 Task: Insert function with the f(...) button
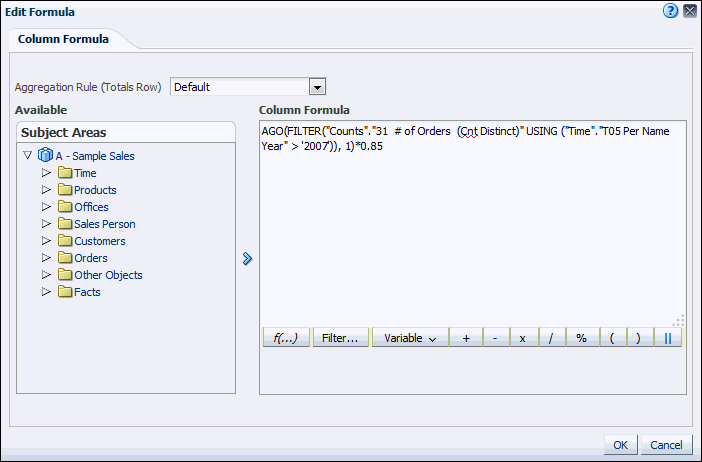pos(286,338)
